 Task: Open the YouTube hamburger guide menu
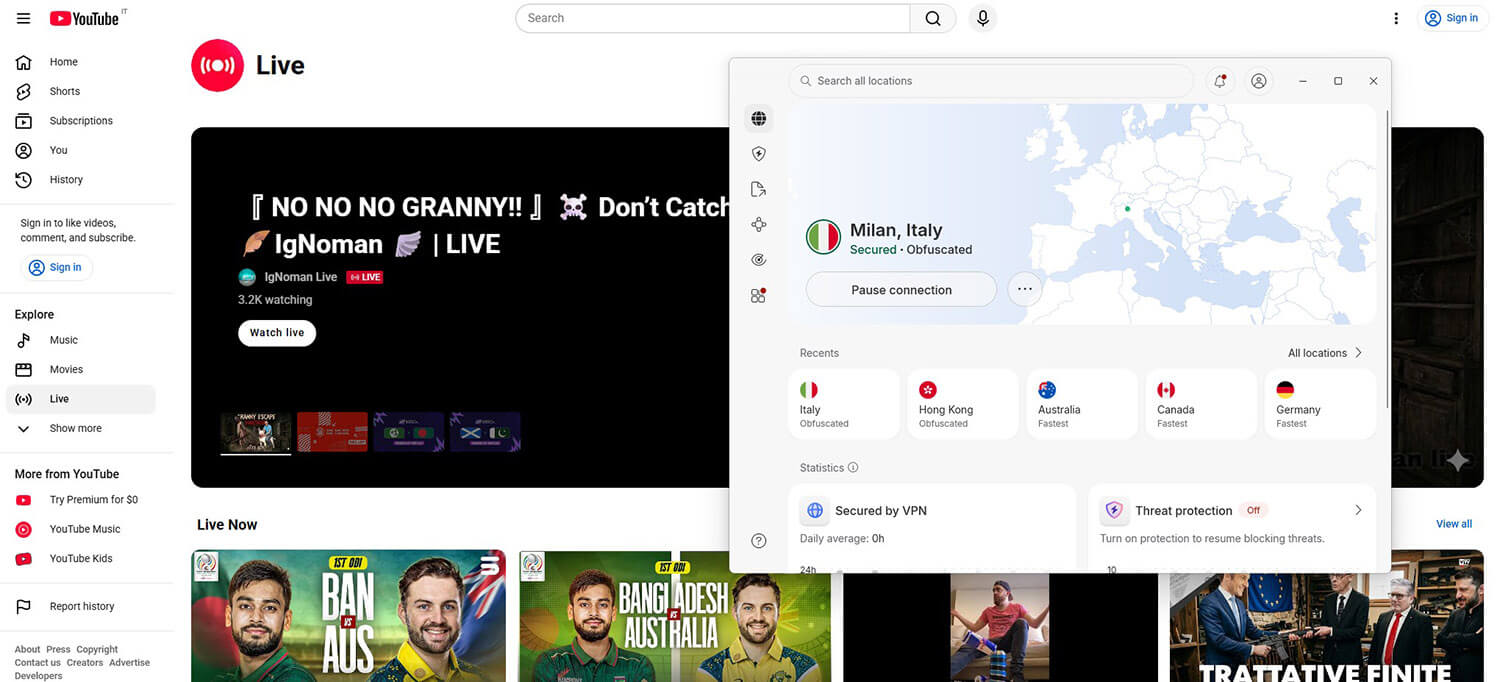tap(23, 18)
